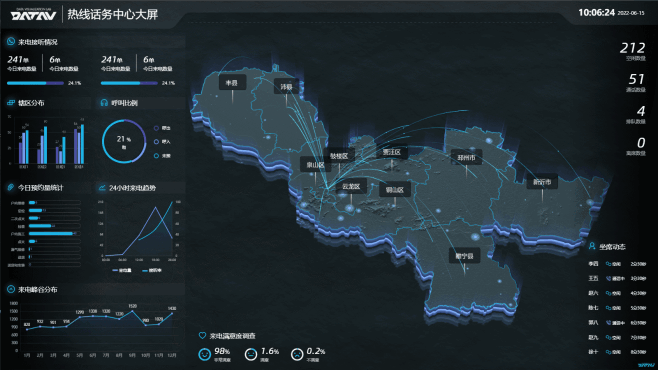Click the trend chart icon beside 24小时来电趋势
Viewport: 658px width, 370px height.
pyautogui.click(x=102, y=188)
